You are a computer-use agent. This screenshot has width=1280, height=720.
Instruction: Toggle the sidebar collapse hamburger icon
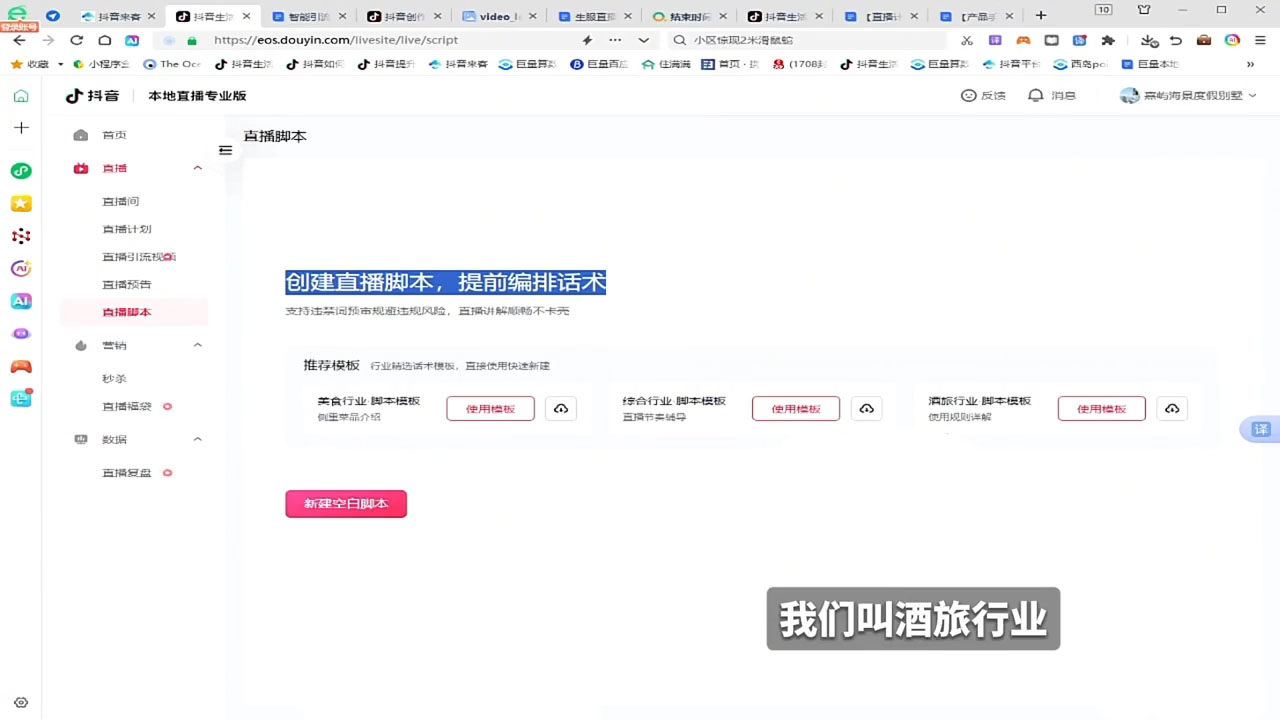coord(225,150)
